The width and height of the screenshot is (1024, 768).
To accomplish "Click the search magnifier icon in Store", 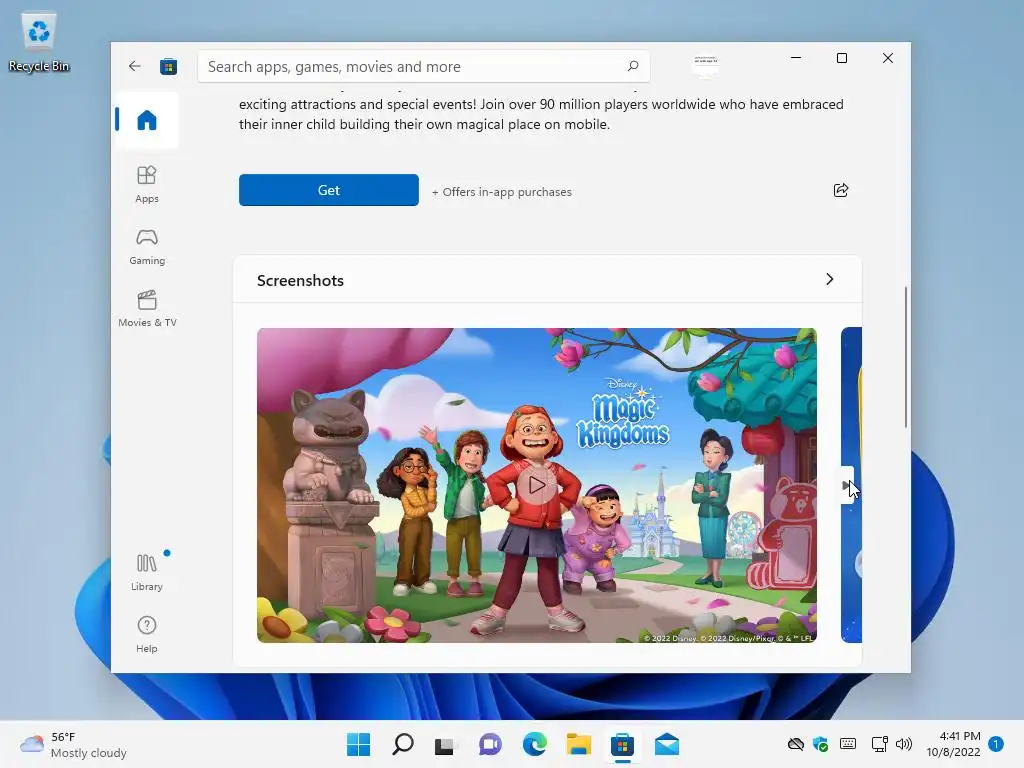I will pos(632,66).
